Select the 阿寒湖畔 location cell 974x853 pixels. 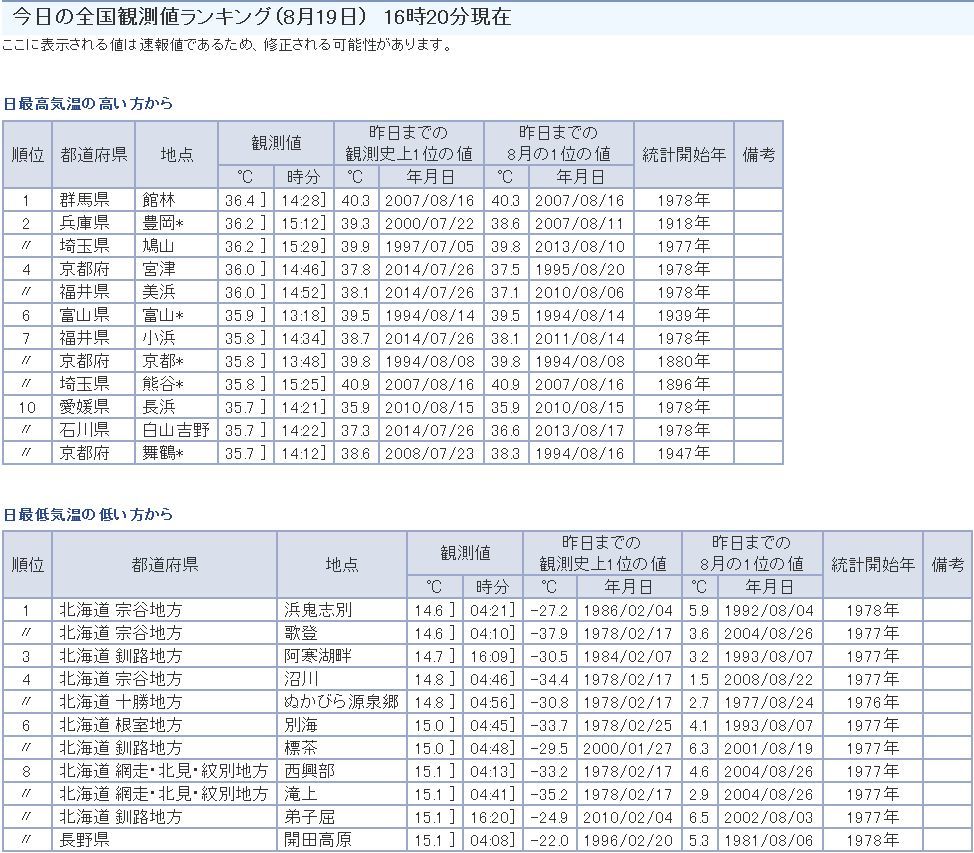click(317, 656)
